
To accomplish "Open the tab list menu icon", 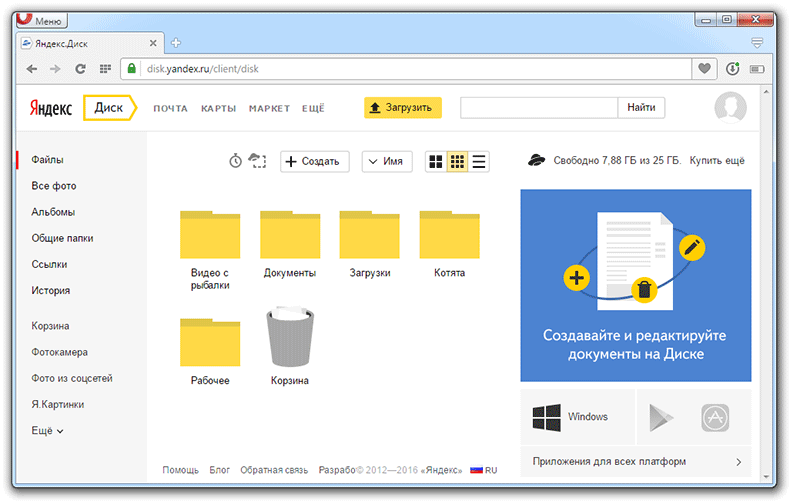I will [757, 43].
